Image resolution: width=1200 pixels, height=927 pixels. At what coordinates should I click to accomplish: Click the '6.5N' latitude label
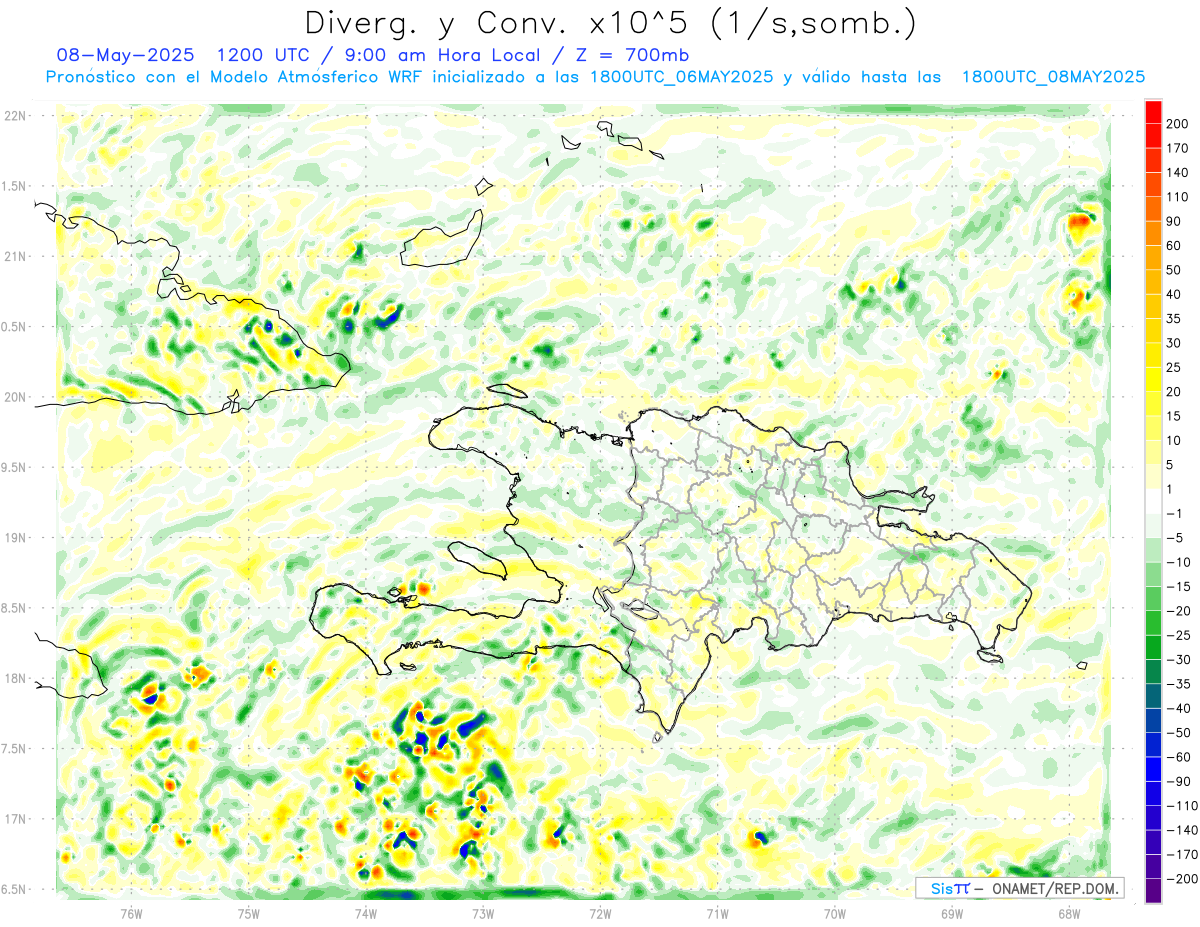pos(14,889)
